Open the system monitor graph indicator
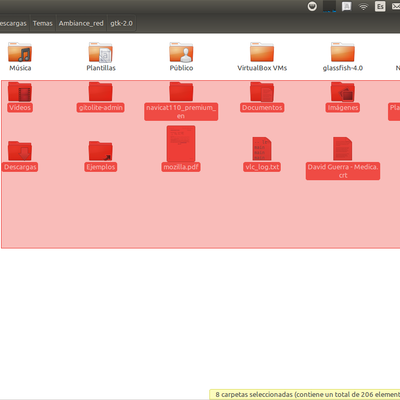 coord(329,6)
